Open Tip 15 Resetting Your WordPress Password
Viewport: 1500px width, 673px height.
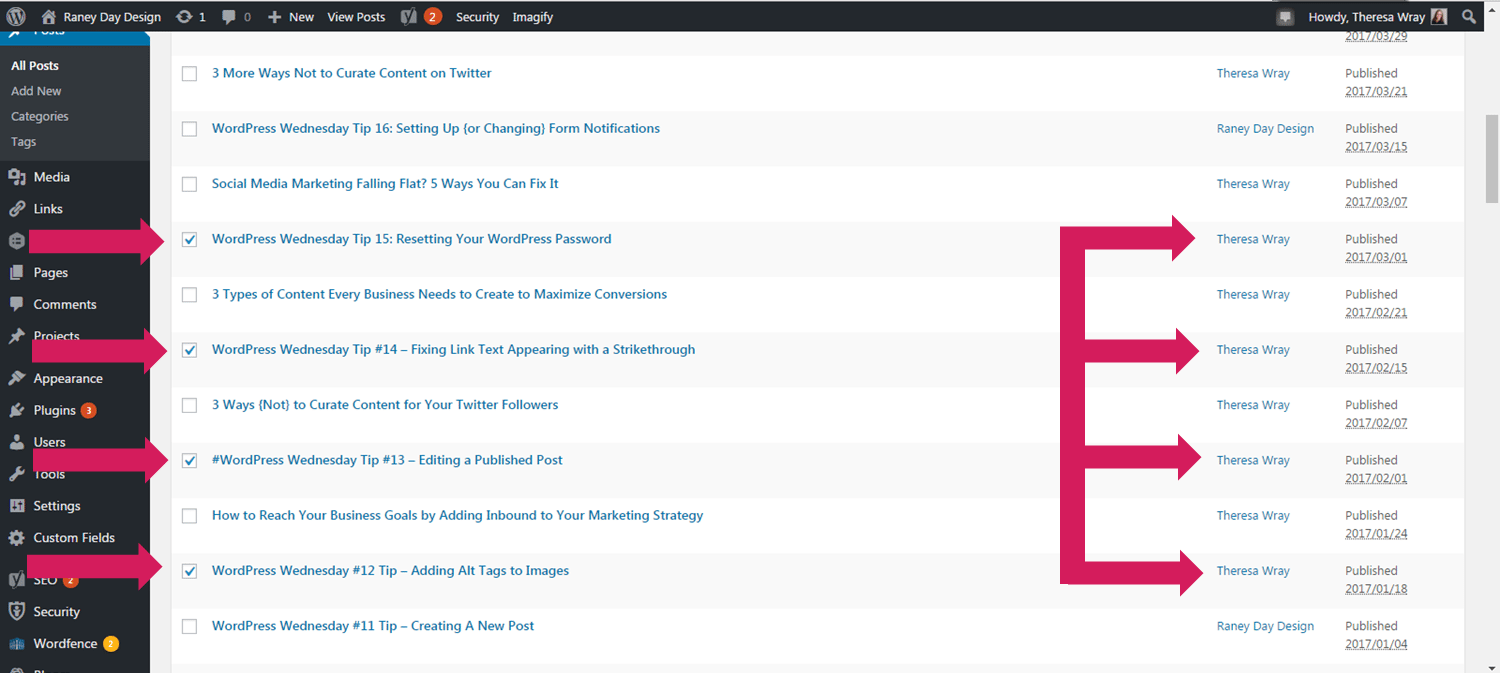click(x=412, y=239)
